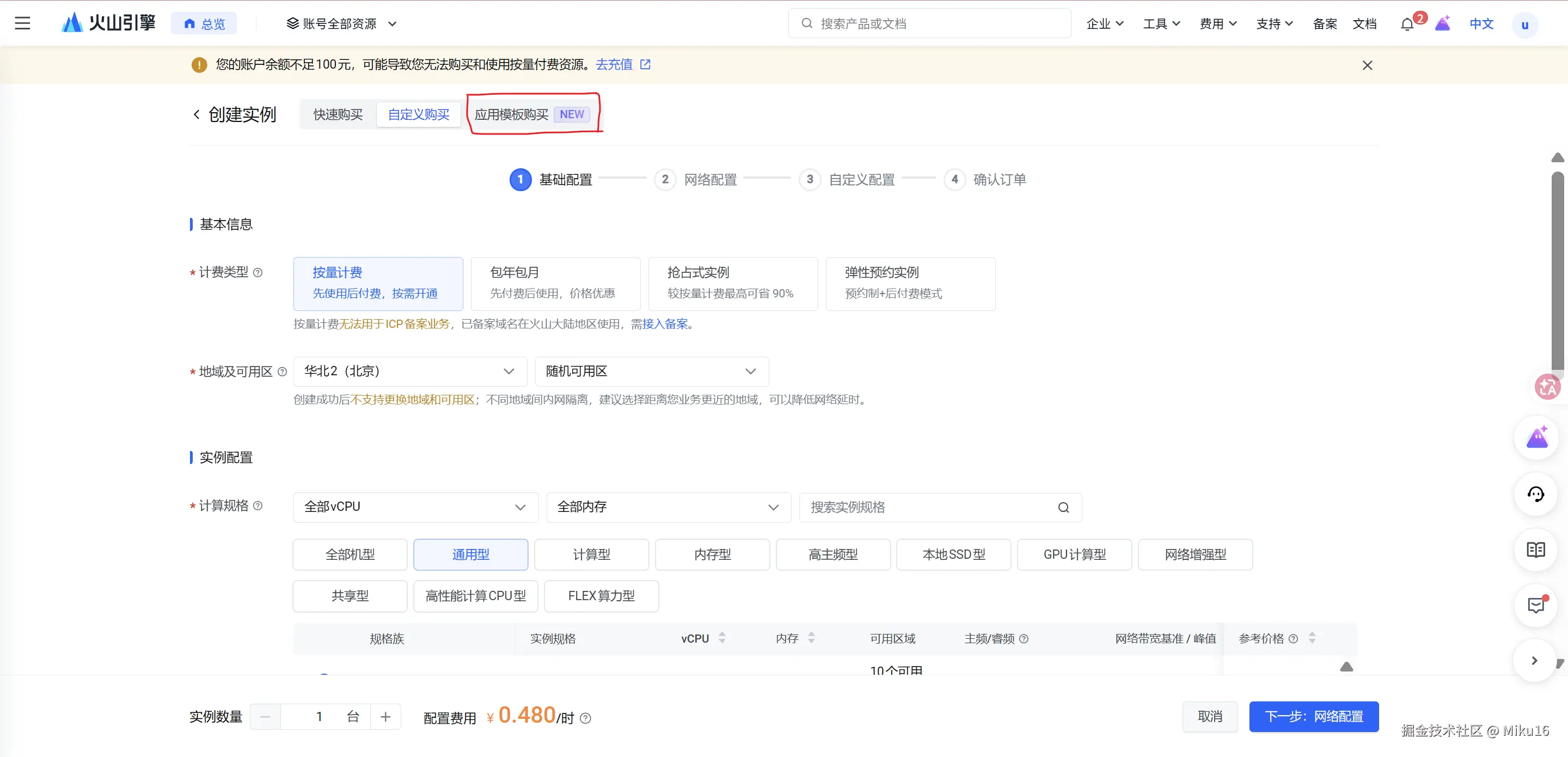Click the notification bell icon
1568x757 pixels.
pos(1407,25)
